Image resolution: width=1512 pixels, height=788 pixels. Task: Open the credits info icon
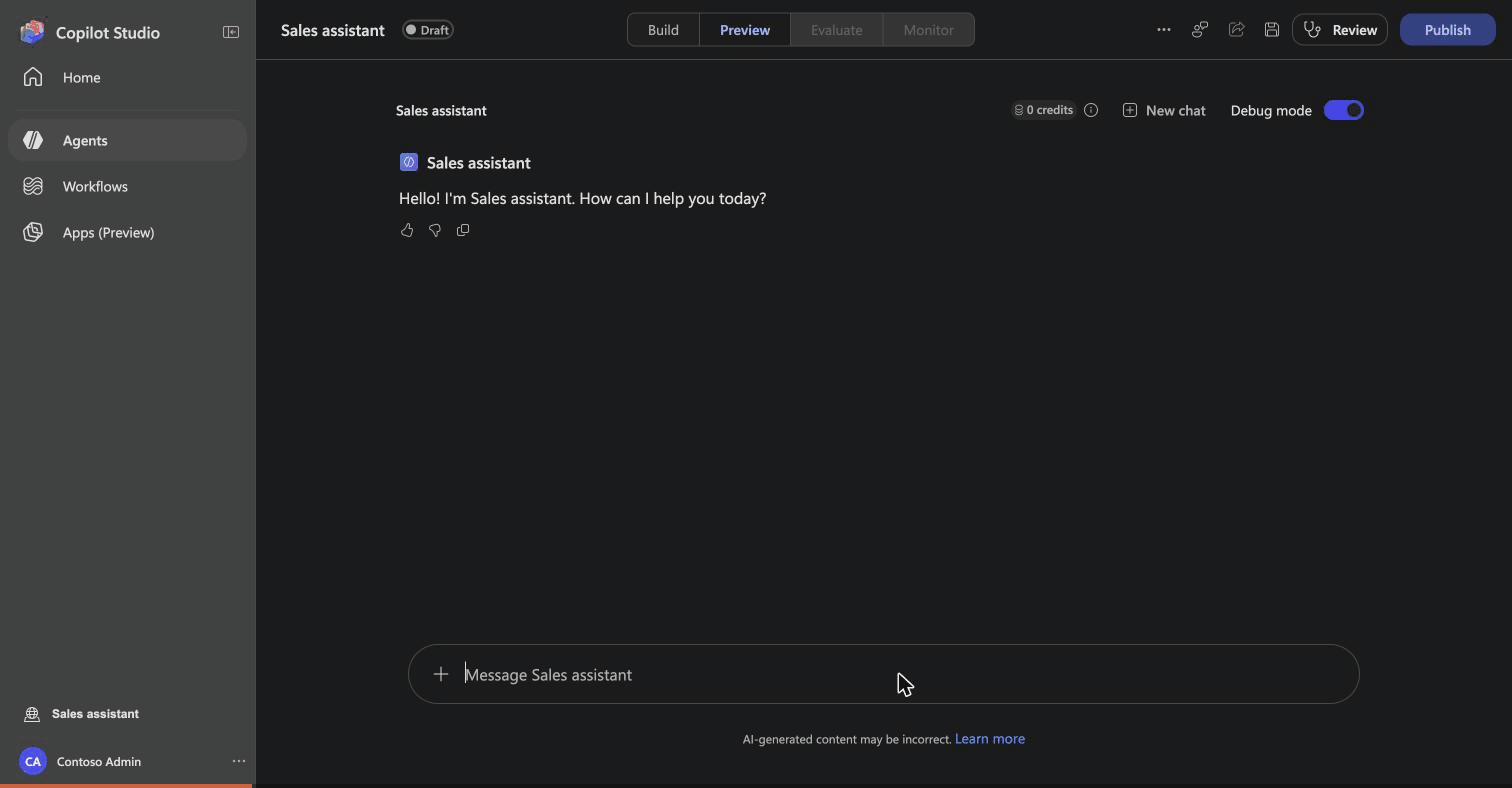[x=1091, y=110]
